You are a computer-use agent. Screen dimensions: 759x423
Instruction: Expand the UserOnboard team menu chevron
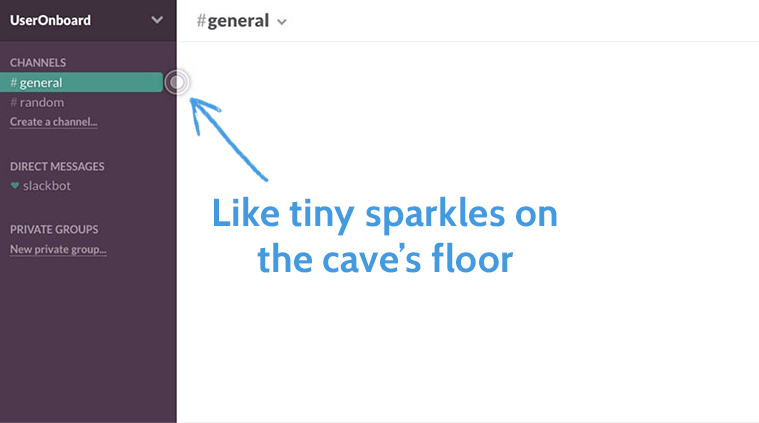tap(157, 19)
